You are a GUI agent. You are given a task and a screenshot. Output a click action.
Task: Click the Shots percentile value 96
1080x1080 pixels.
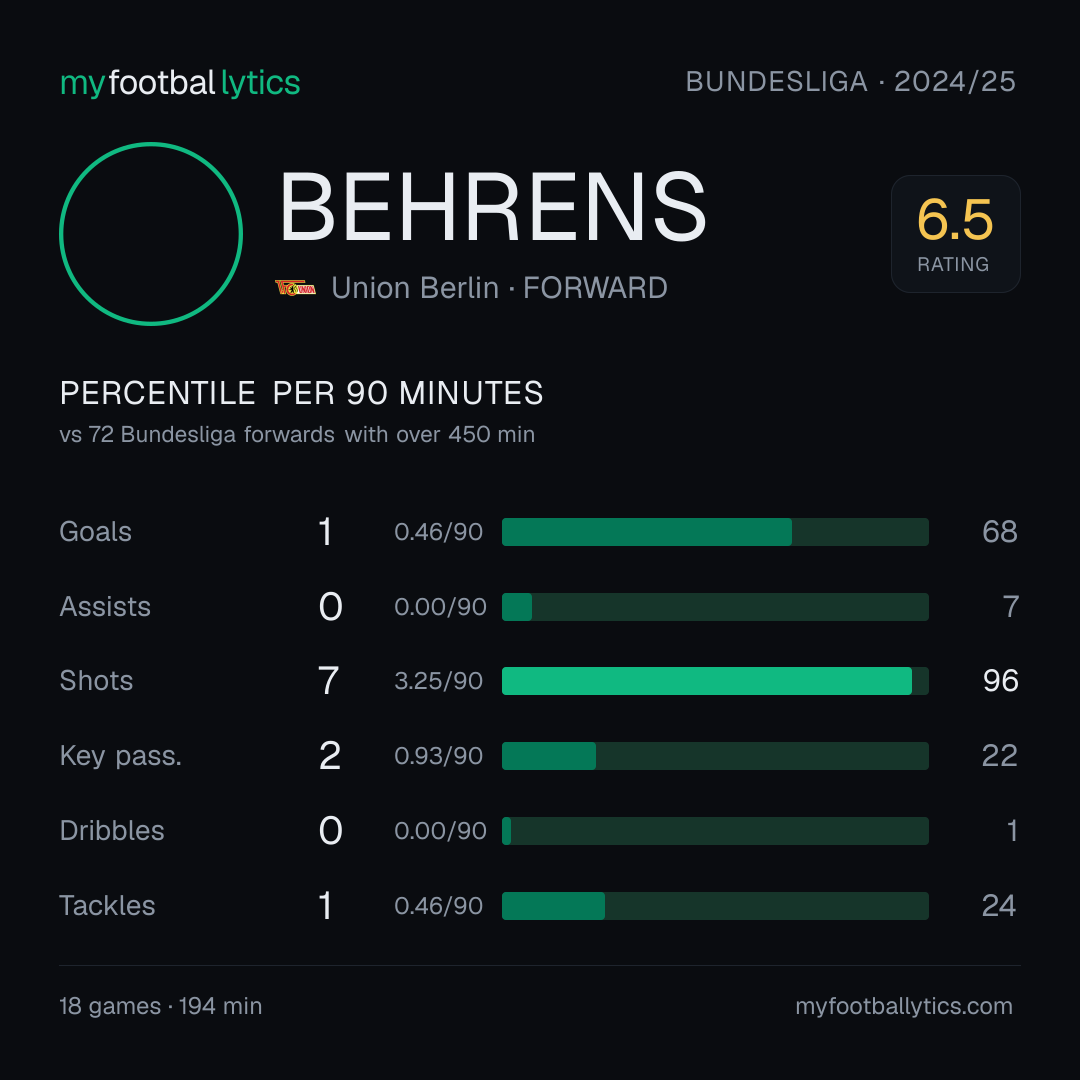[1001, 681]
